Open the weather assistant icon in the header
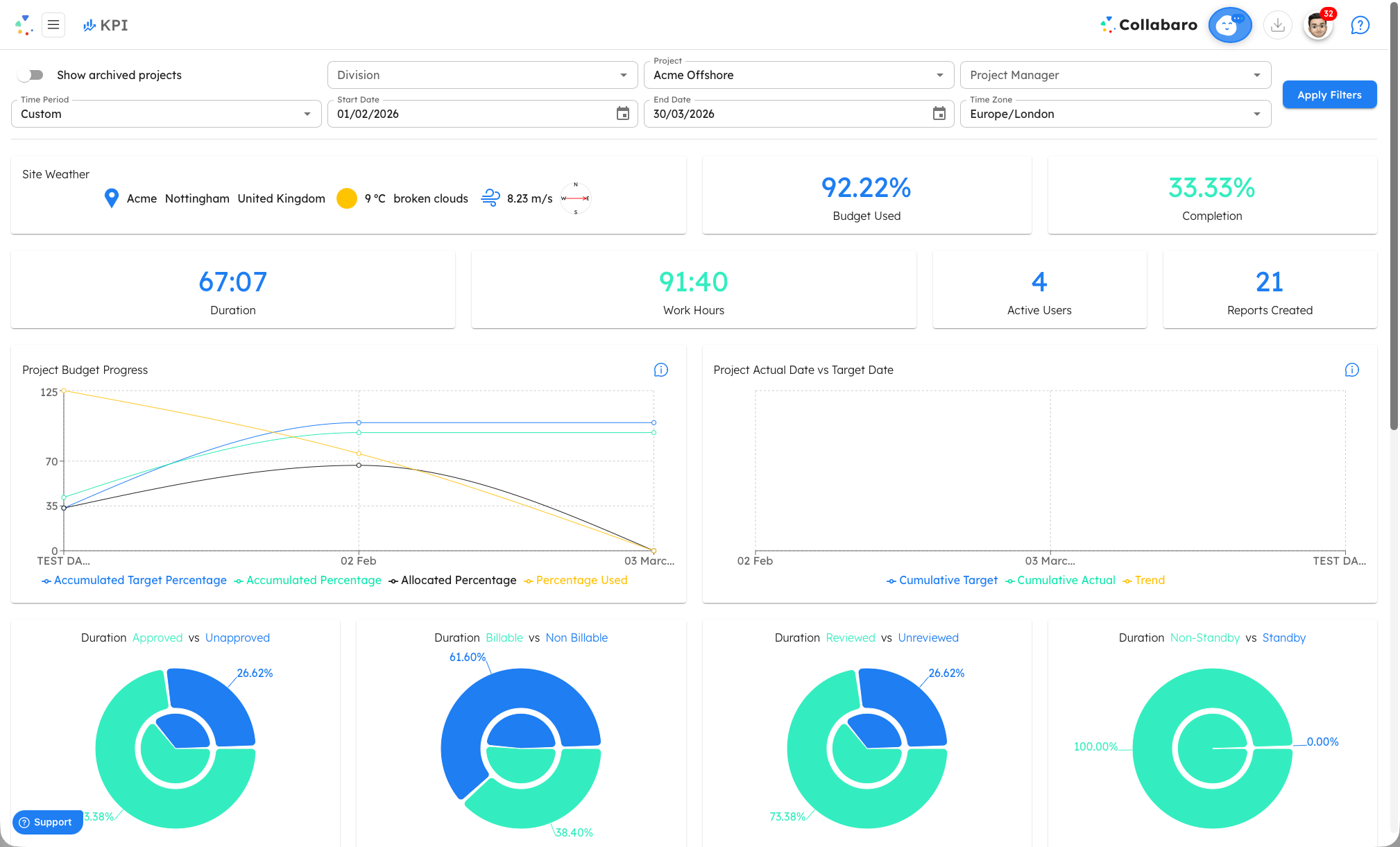This screenshot has height=847, width=1400. click(x=1229, y=24)
